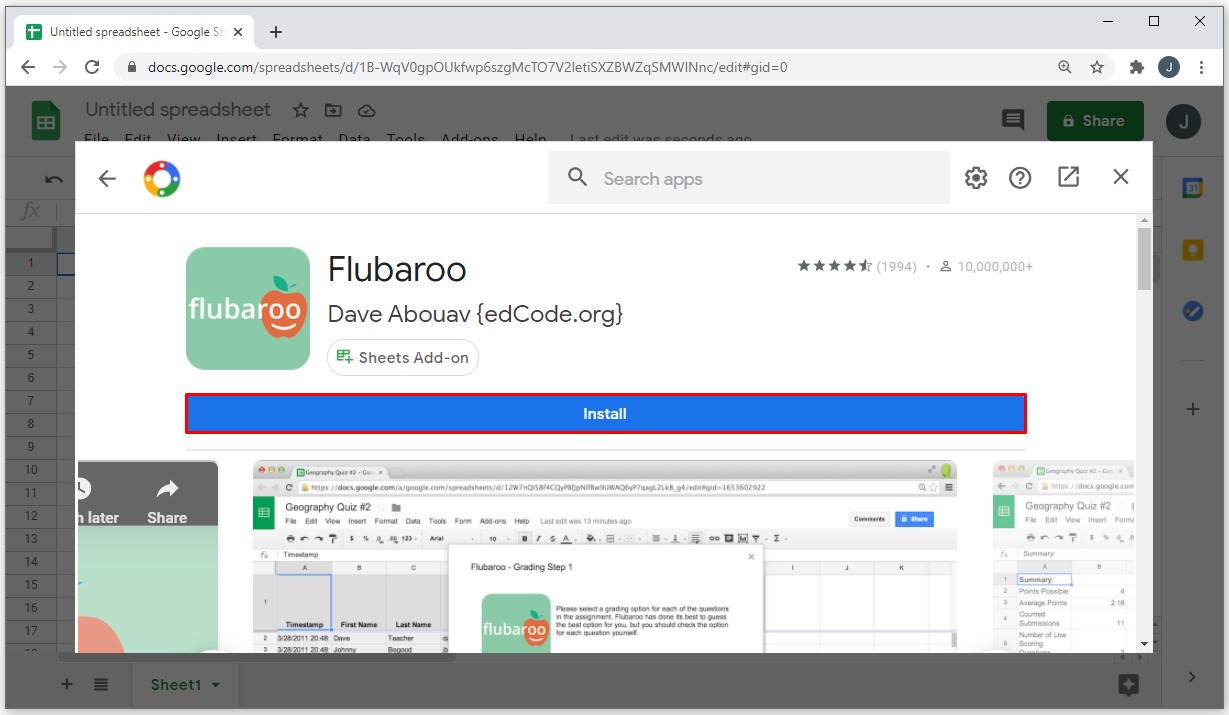Open Google Calendar side panel icon

tap(1192, 189)
